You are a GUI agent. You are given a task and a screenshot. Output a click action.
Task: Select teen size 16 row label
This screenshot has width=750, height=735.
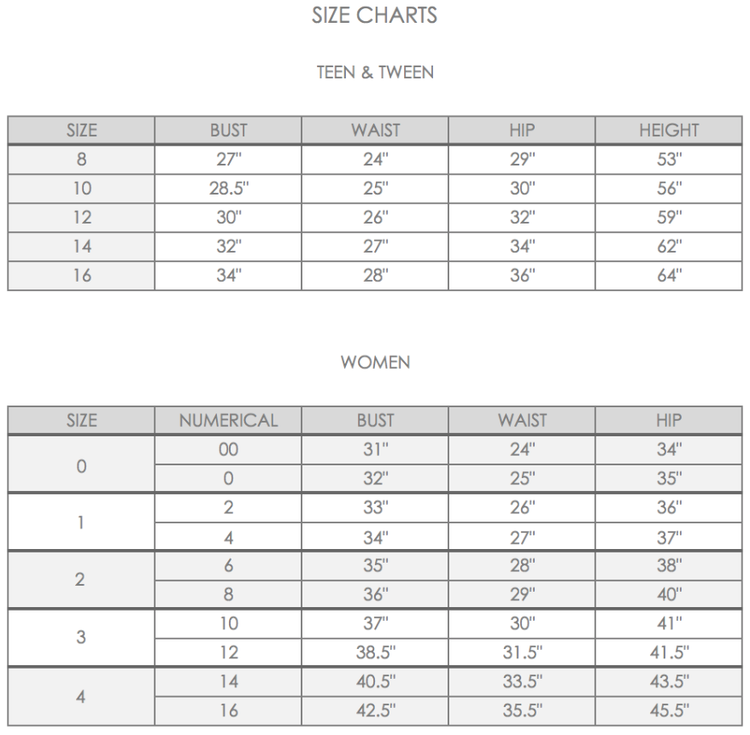point(81,275)
